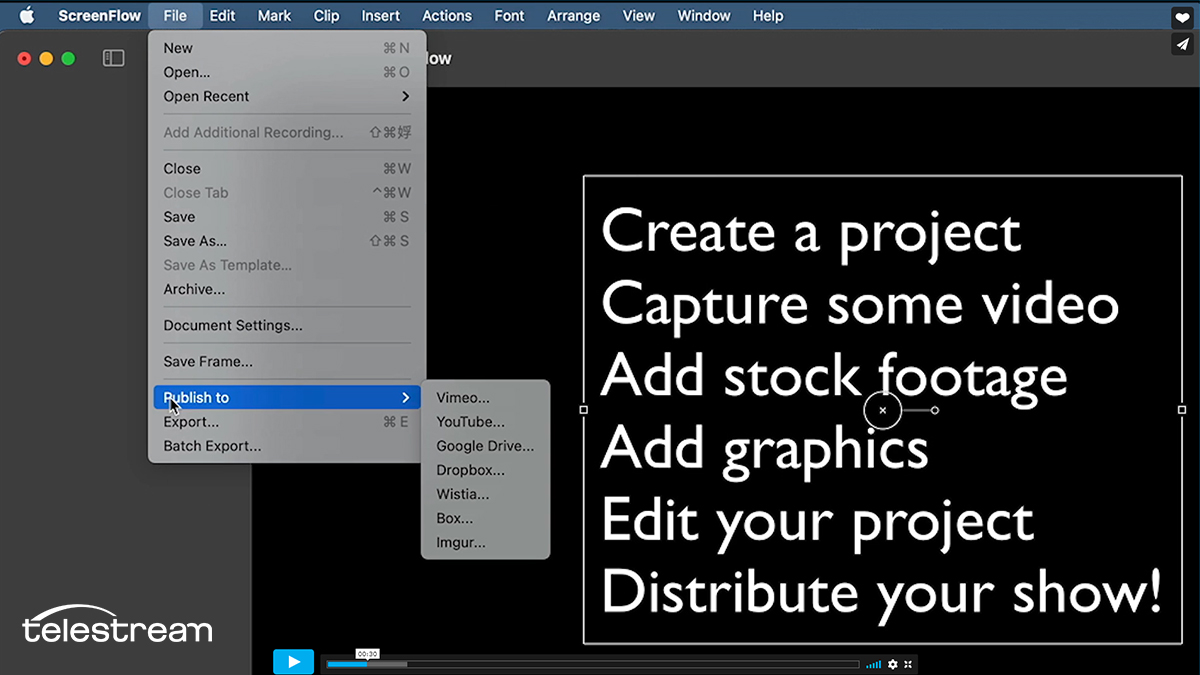Viewport: 1200px width, 675px height.
Task: Open the Font menu
Action: (x=509, y=16)
